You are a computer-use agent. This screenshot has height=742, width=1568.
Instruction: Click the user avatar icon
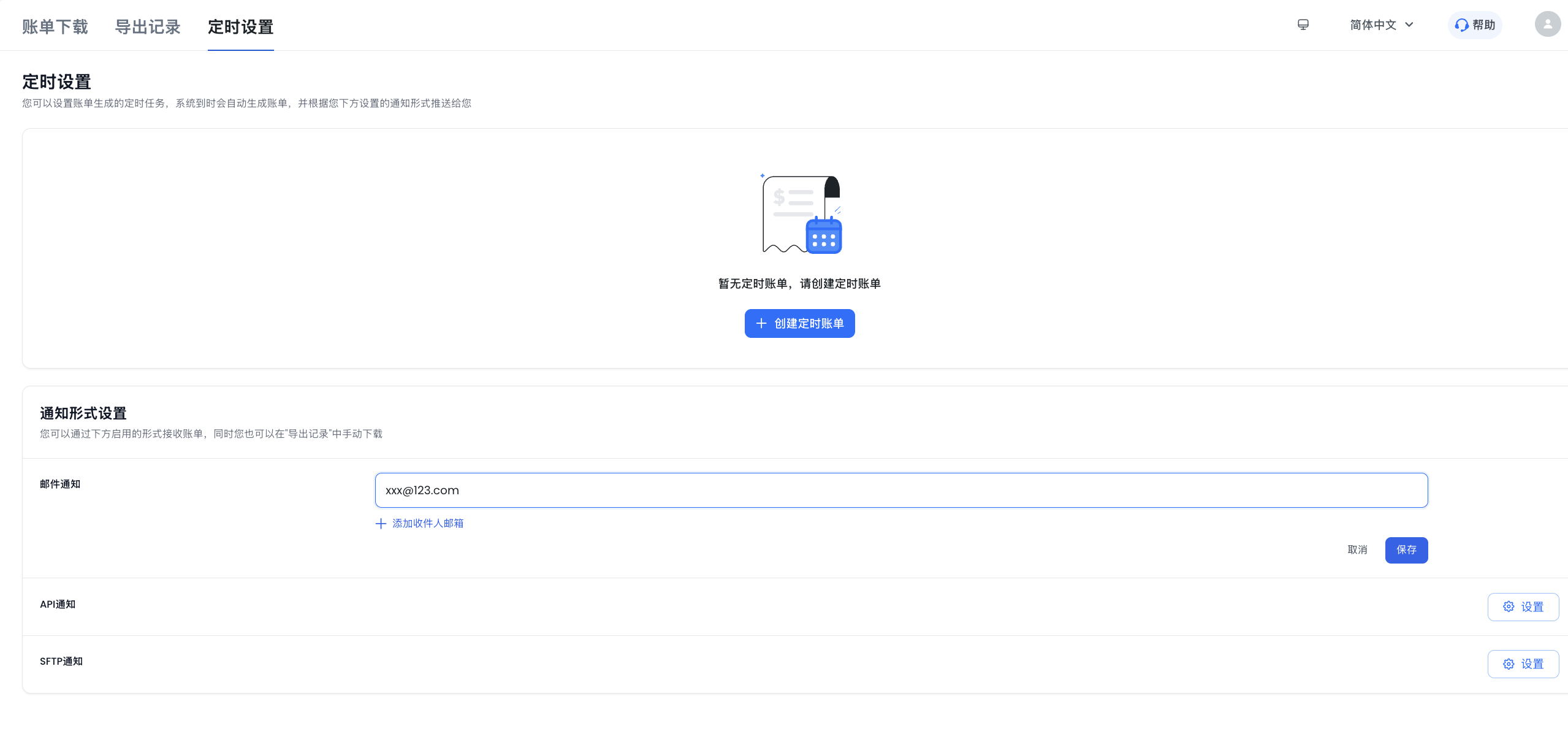[x=1547, y=25]
